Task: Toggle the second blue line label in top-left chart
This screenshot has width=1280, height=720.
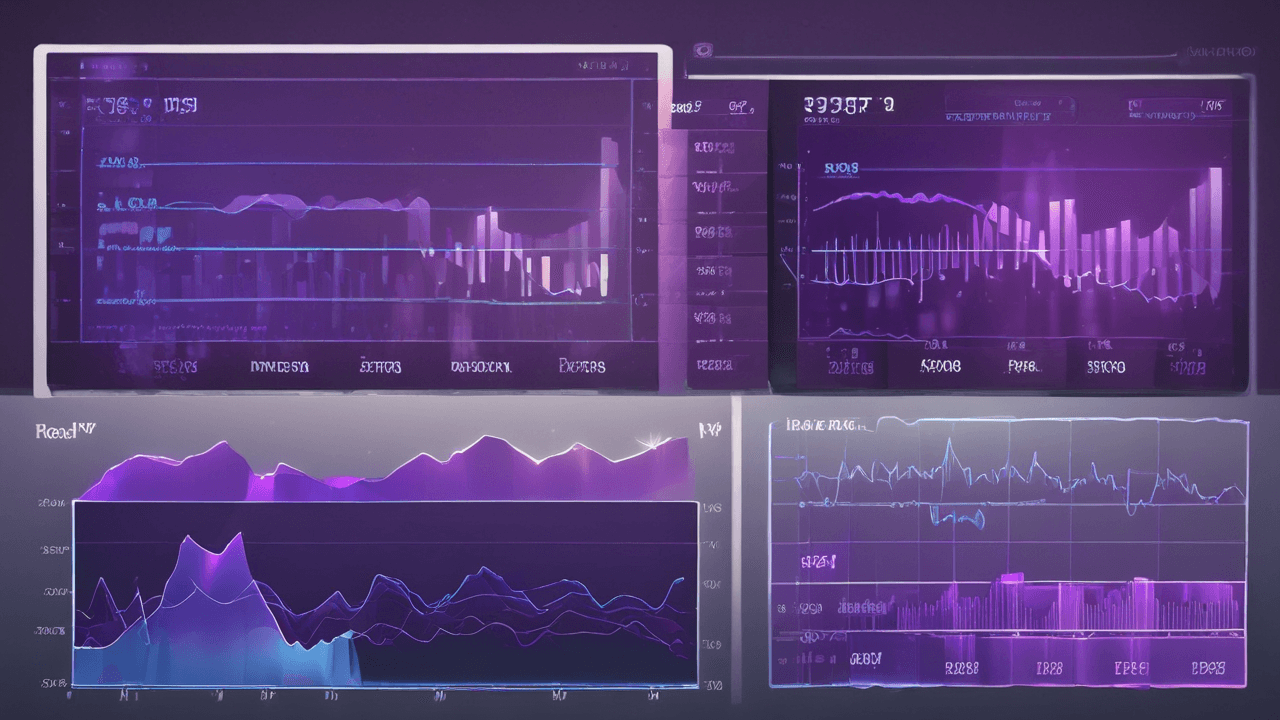Action: pos(127,204)
